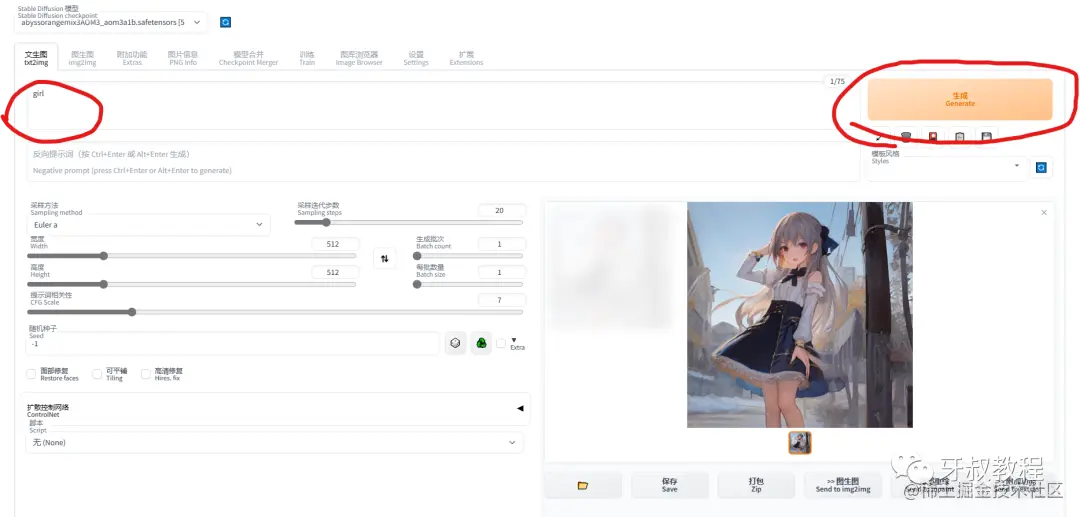The width and height of the screenshot is (1080, 517).
Task: Open the Script dropdown
Action: point(274,442)
